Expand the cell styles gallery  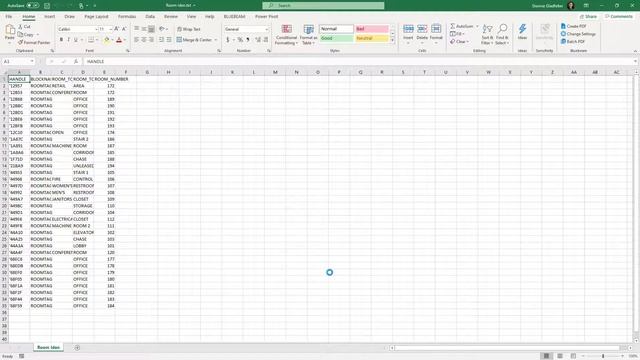pyautogui.click(x=393, y=40)
